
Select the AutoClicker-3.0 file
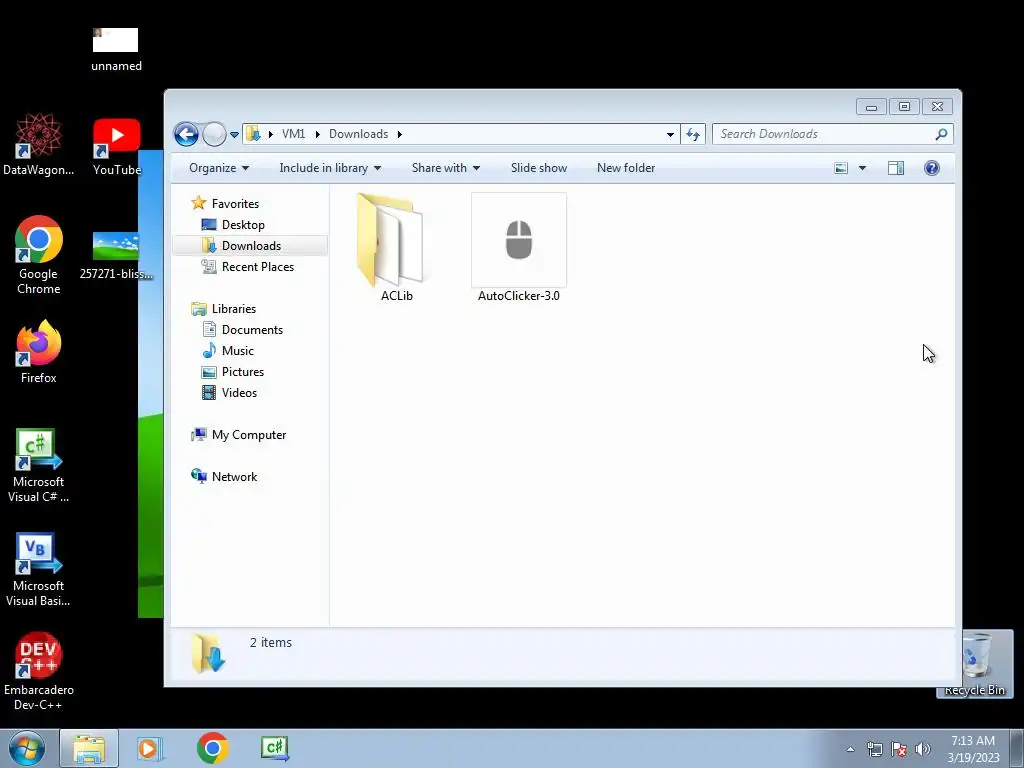[x=519, y=247]
